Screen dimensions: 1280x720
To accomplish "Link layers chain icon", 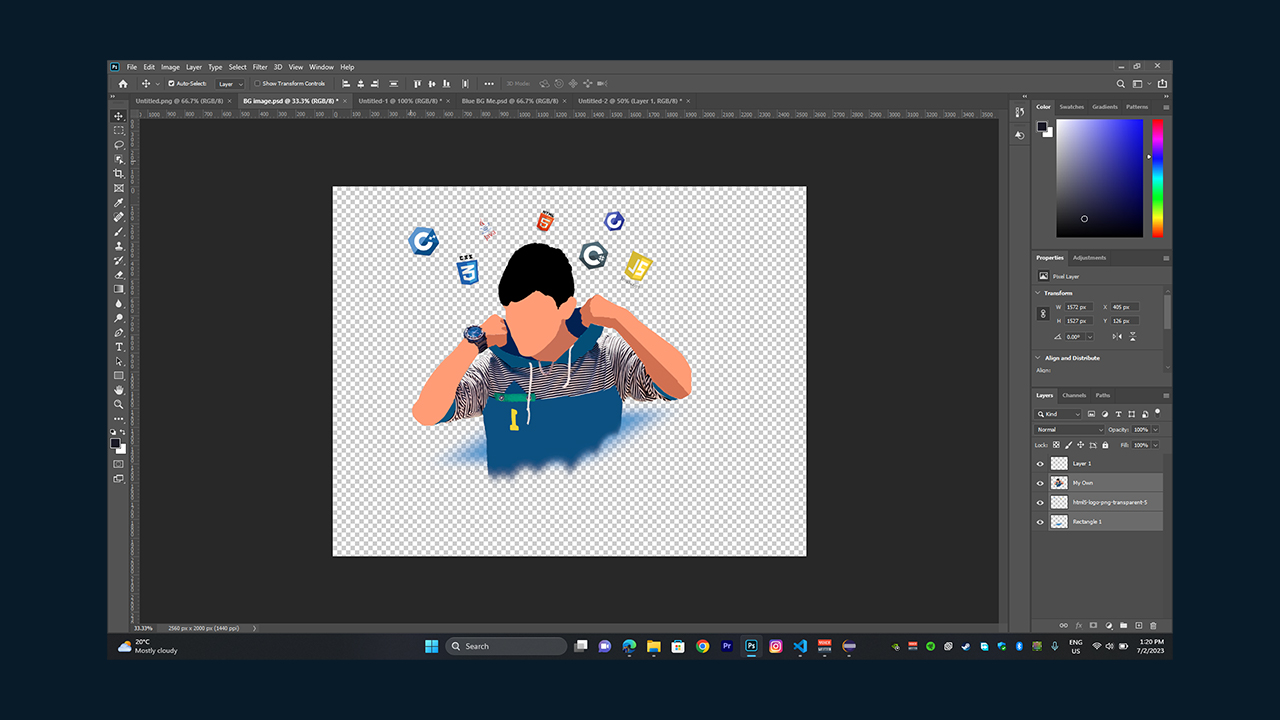I will [1063, 625].
